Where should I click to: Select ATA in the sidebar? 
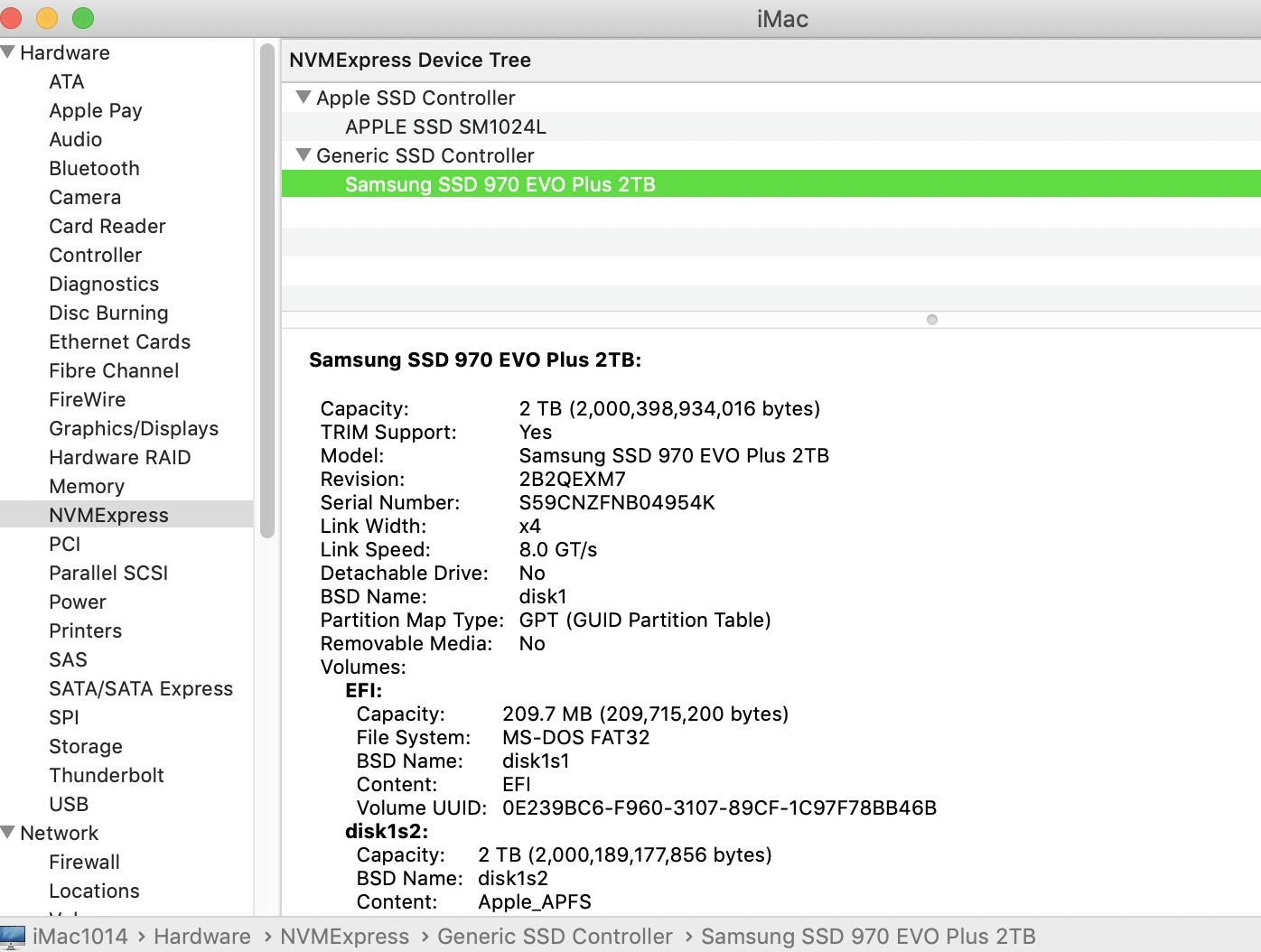67,81
